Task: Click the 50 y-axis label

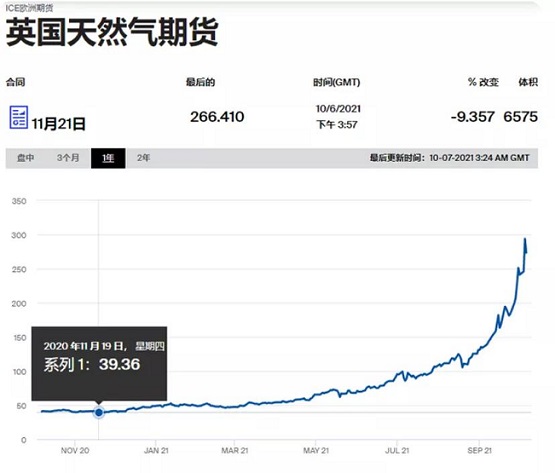Action: [x=22, y=406]
